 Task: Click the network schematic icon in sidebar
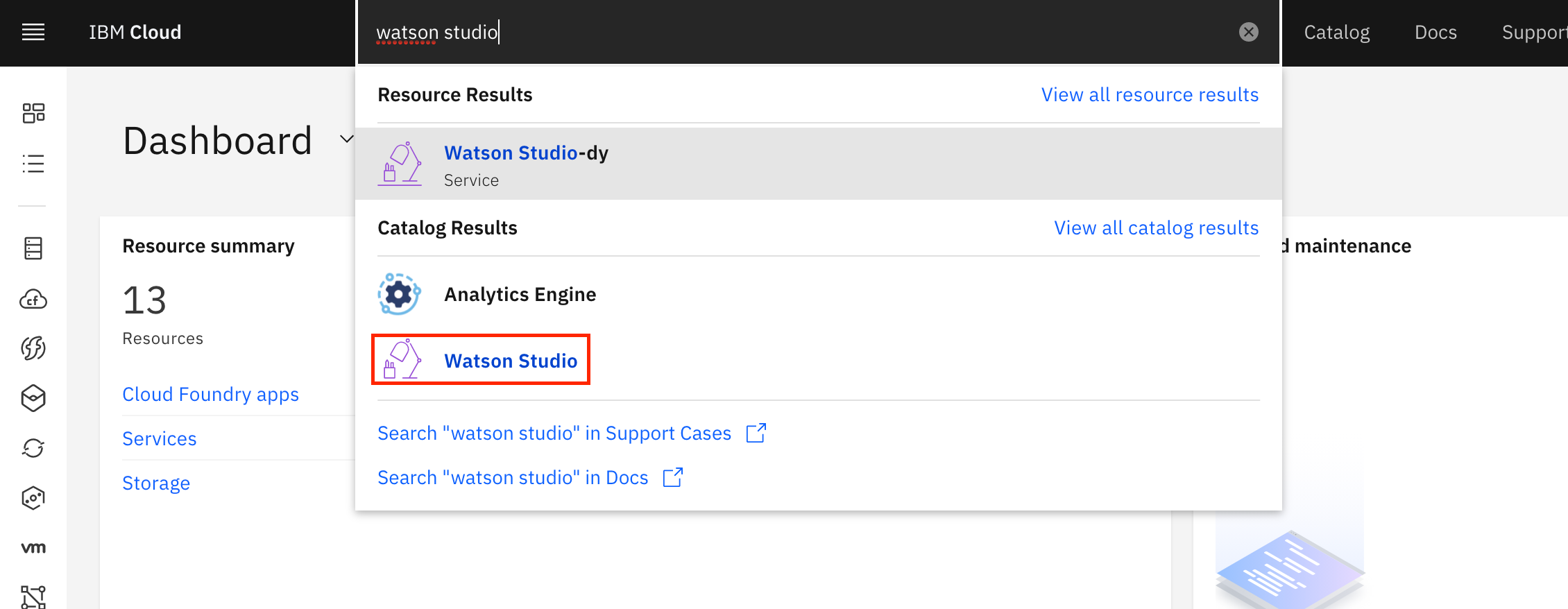pyautogui.click(x=33, y=597)
